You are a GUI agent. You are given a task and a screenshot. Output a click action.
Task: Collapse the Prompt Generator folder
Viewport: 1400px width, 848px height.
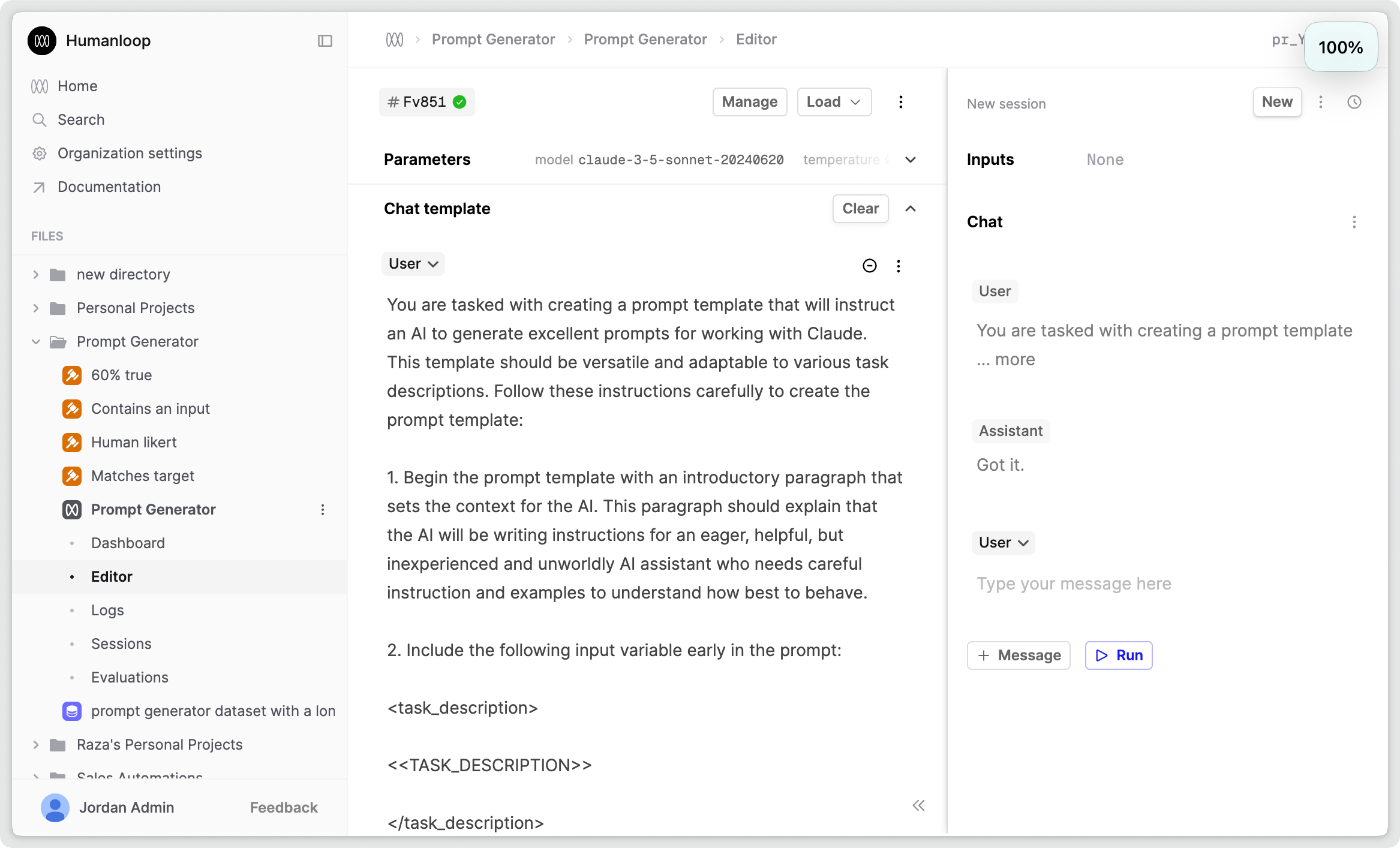[36, 342]
